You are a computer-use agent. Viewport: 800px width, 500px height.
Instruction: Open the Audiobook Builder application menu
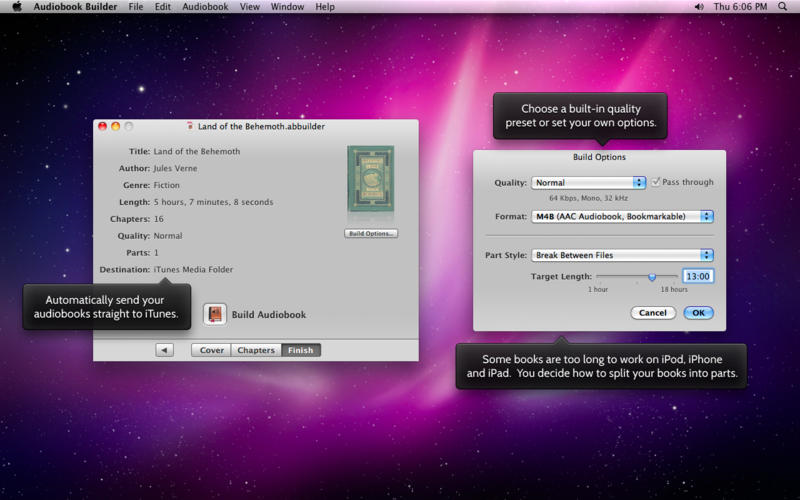[75, 7]
